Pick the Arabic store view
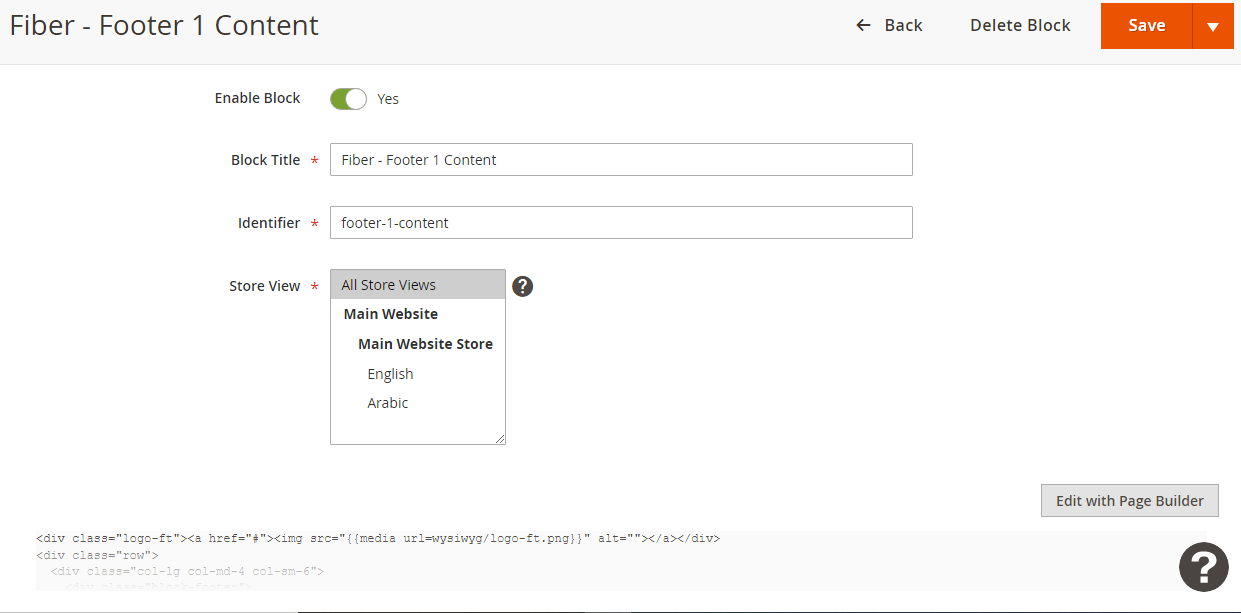The image size is (1241, 613). coord(388,403)
